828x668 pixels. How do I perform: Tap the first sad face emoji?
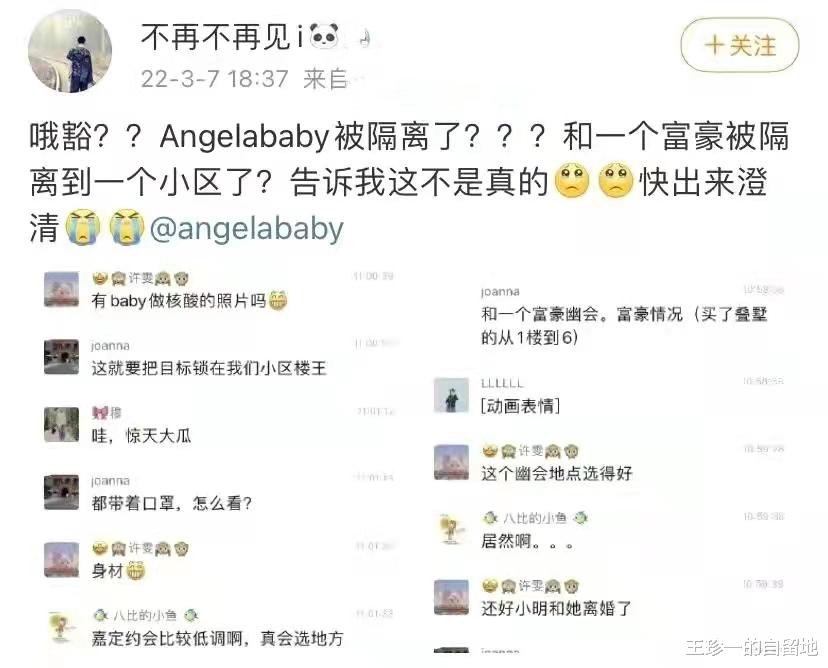tap(573, 181)
